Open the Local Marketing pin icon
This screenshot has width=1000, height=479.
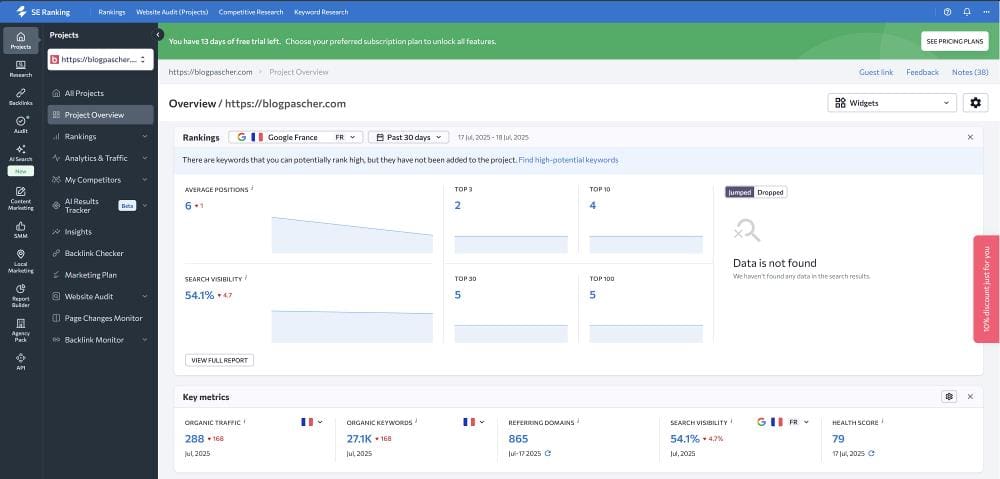(x=20, y=262)
